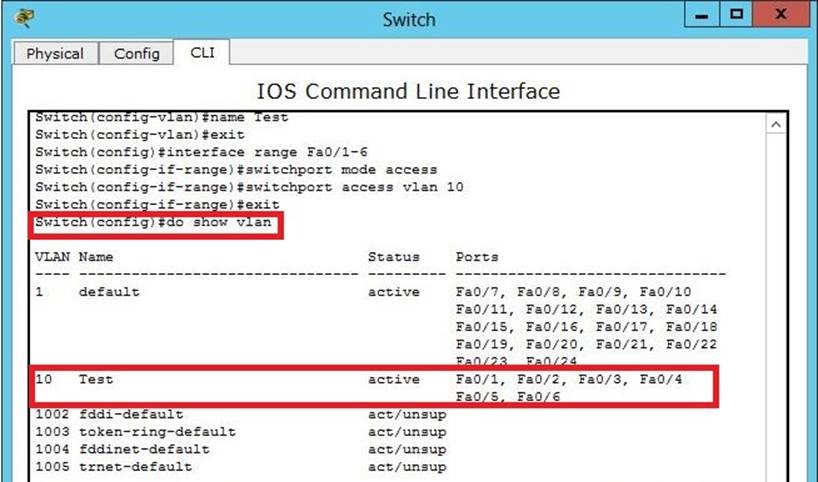Click the 'switchport access vlan 10' line
The width and height of the screenshot is (818, 482).
click(249, 187)
